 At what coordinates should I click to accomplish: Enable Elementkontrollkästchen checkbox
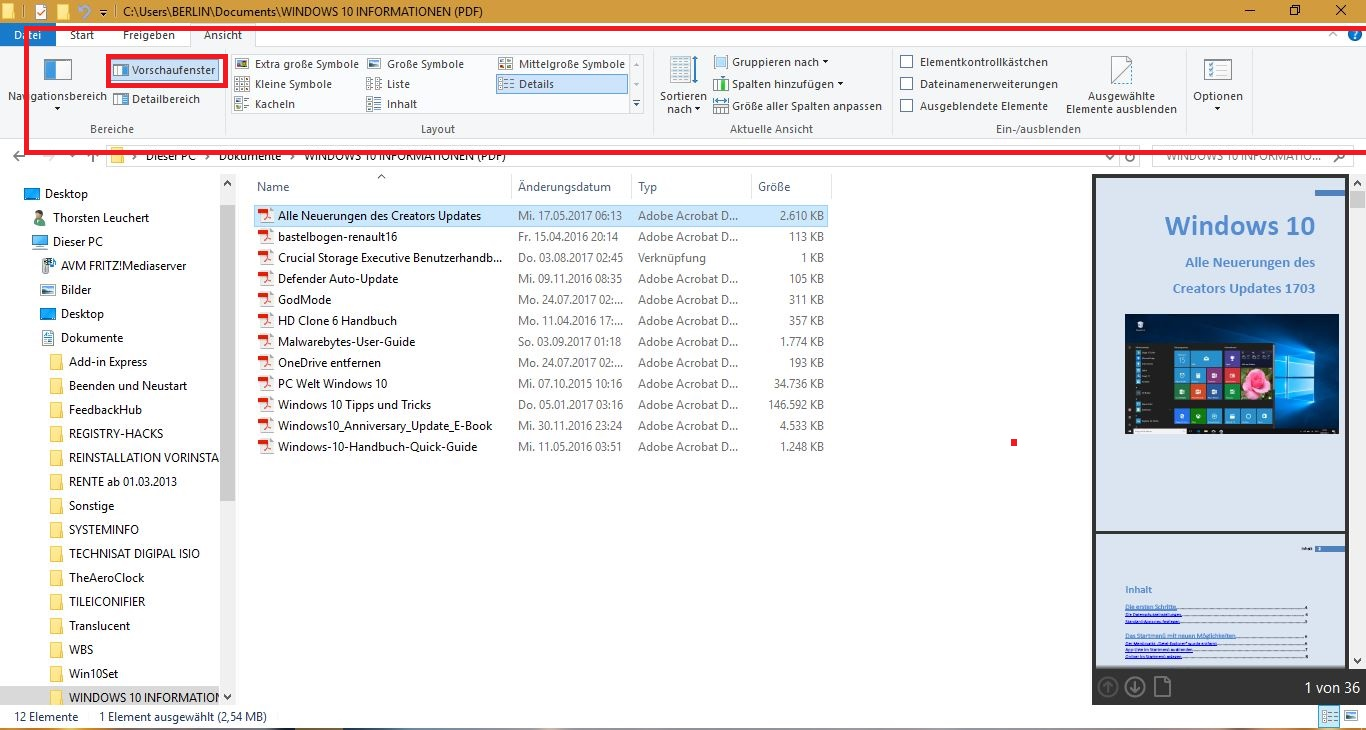907,62
